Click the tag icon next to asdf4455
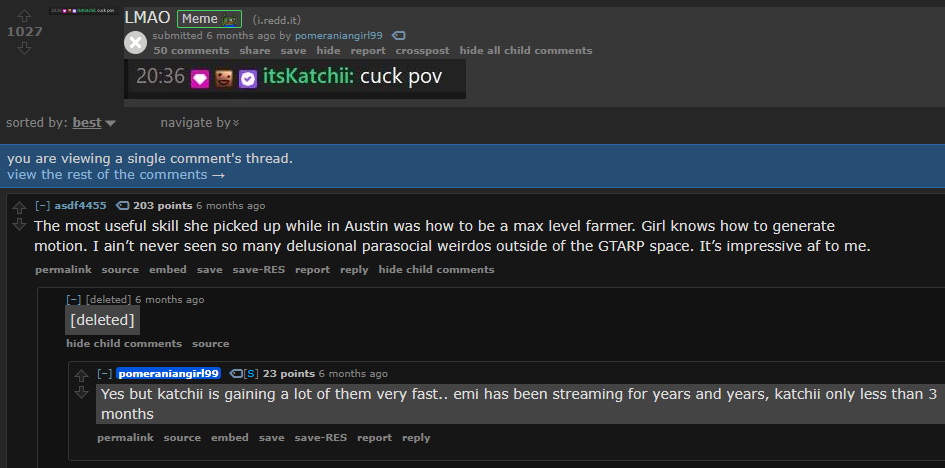945x468 pixels. pyautogui.click(x=122, y=206)
